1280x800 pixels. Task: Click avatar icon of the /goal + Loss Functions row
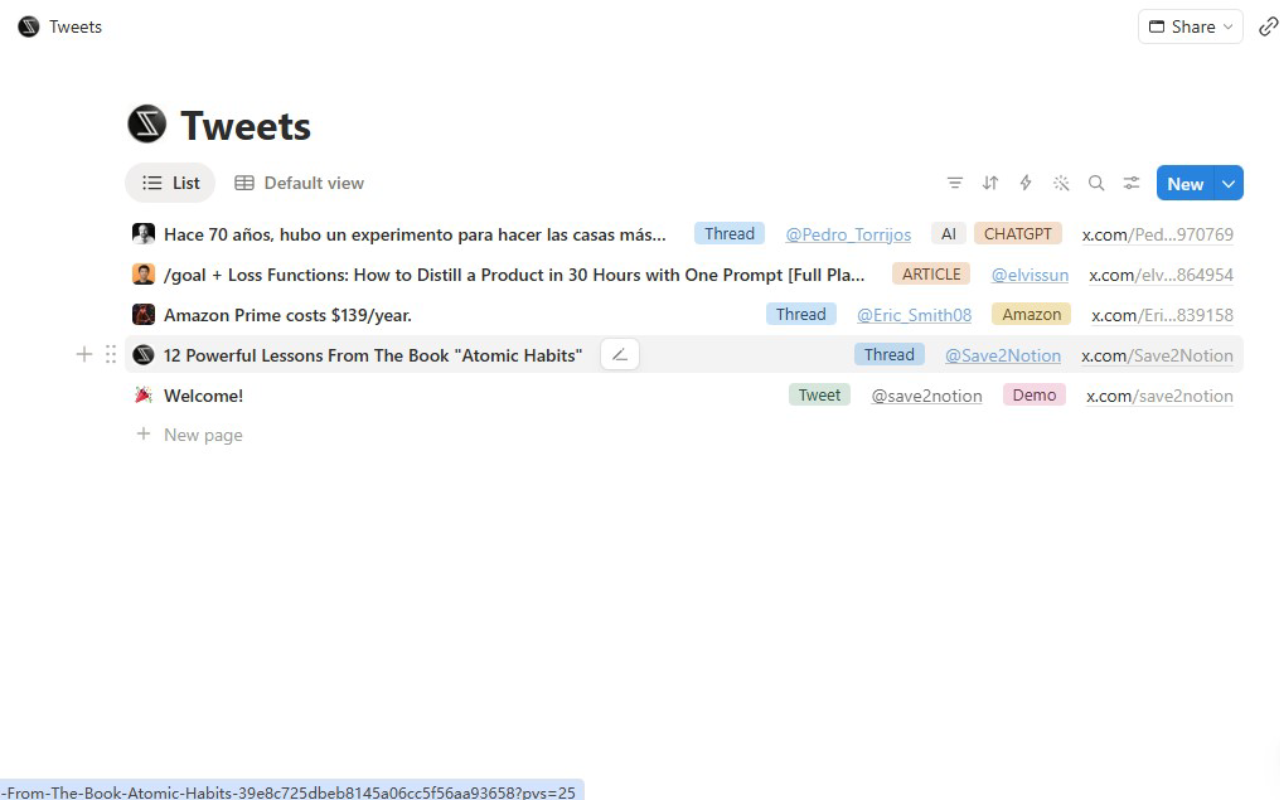[143, 274]
